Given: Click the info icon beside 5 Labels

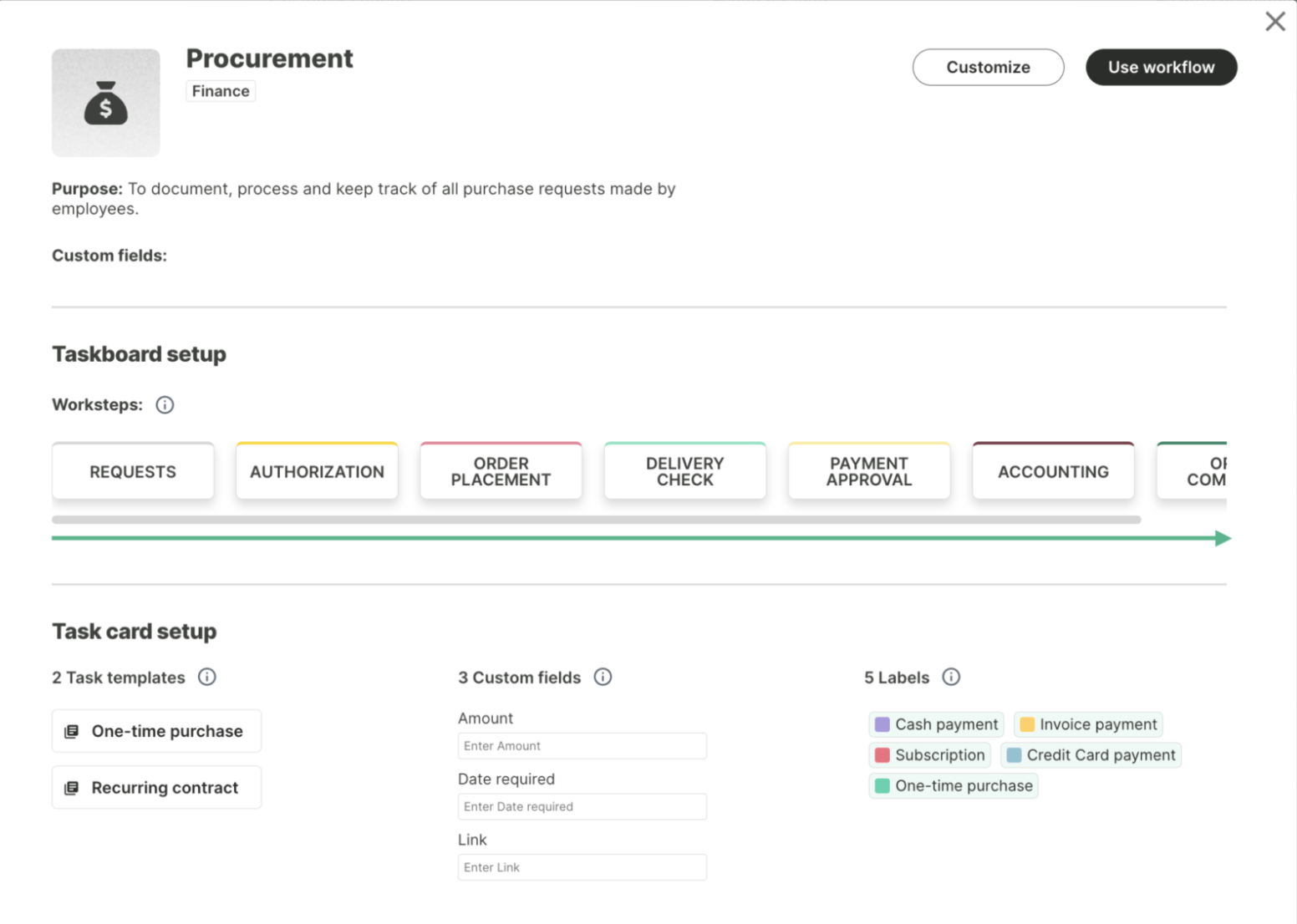Looking at the screenshot, I should click(x=951, y=678).
